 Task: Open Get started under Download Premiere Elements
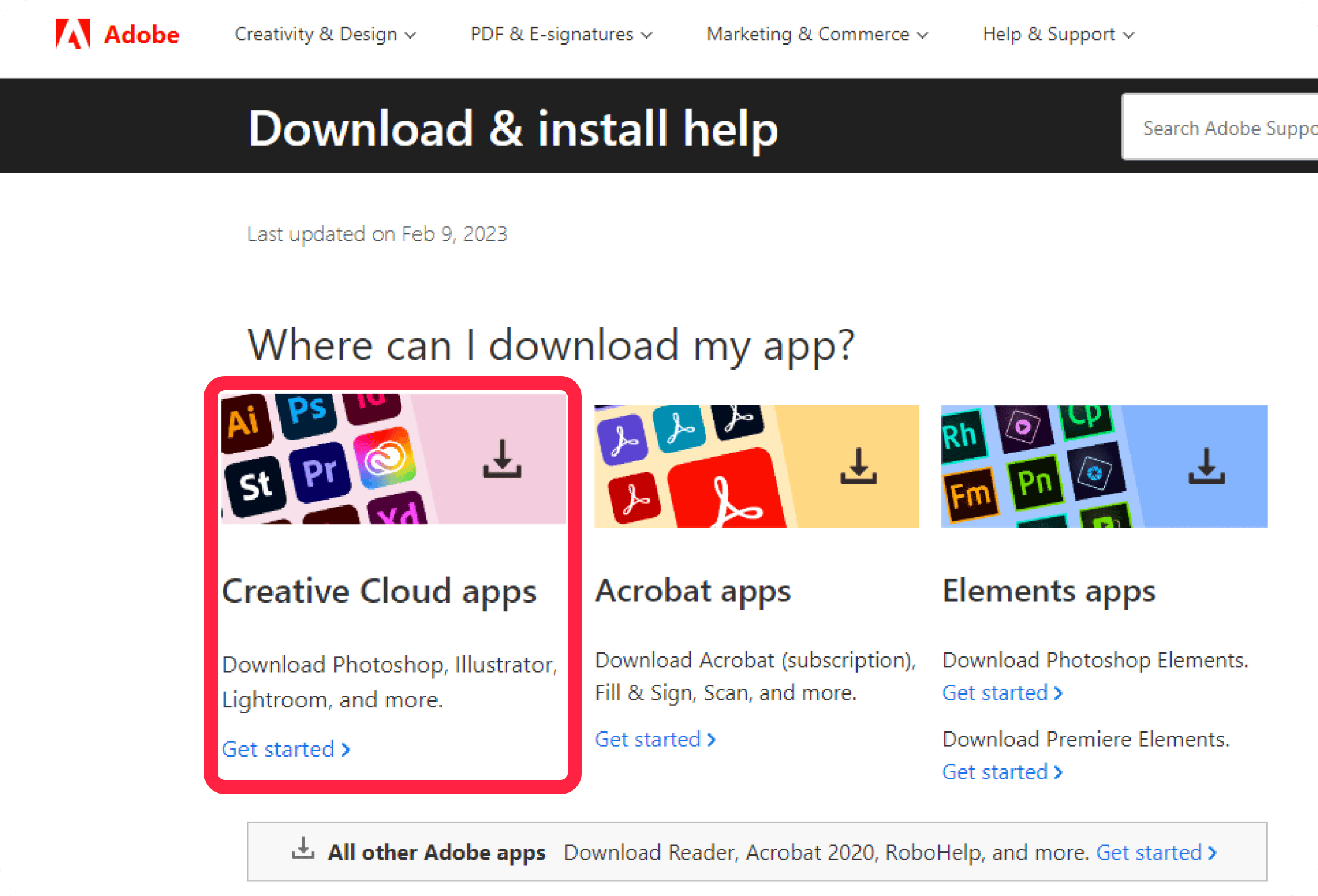click(x=1002, y=772)
